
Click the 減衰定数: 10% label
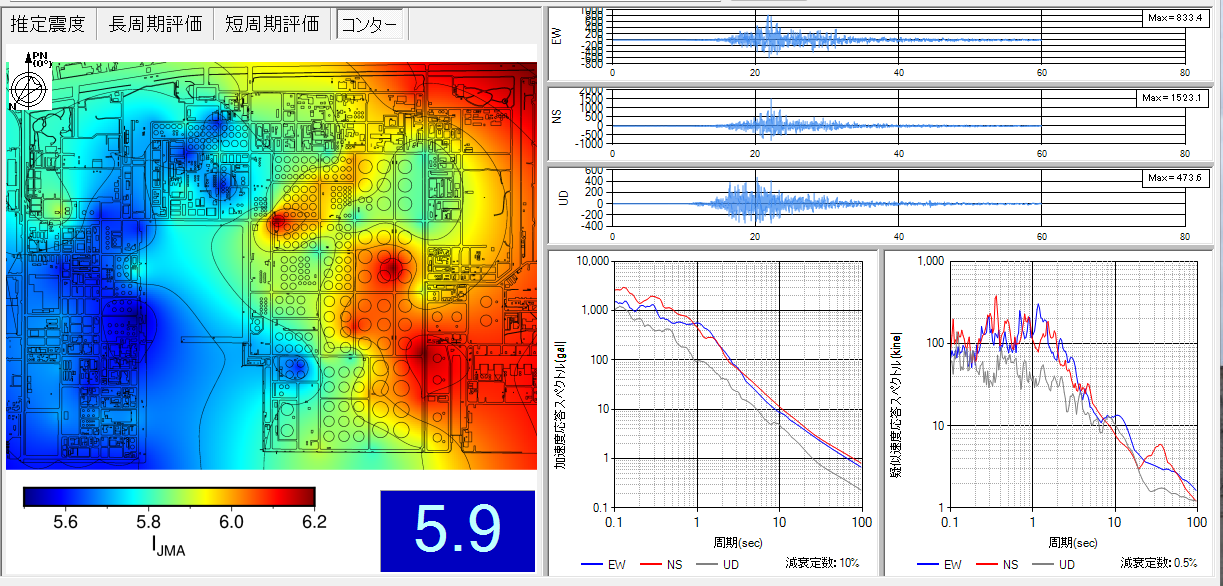(x=816, y=563)
